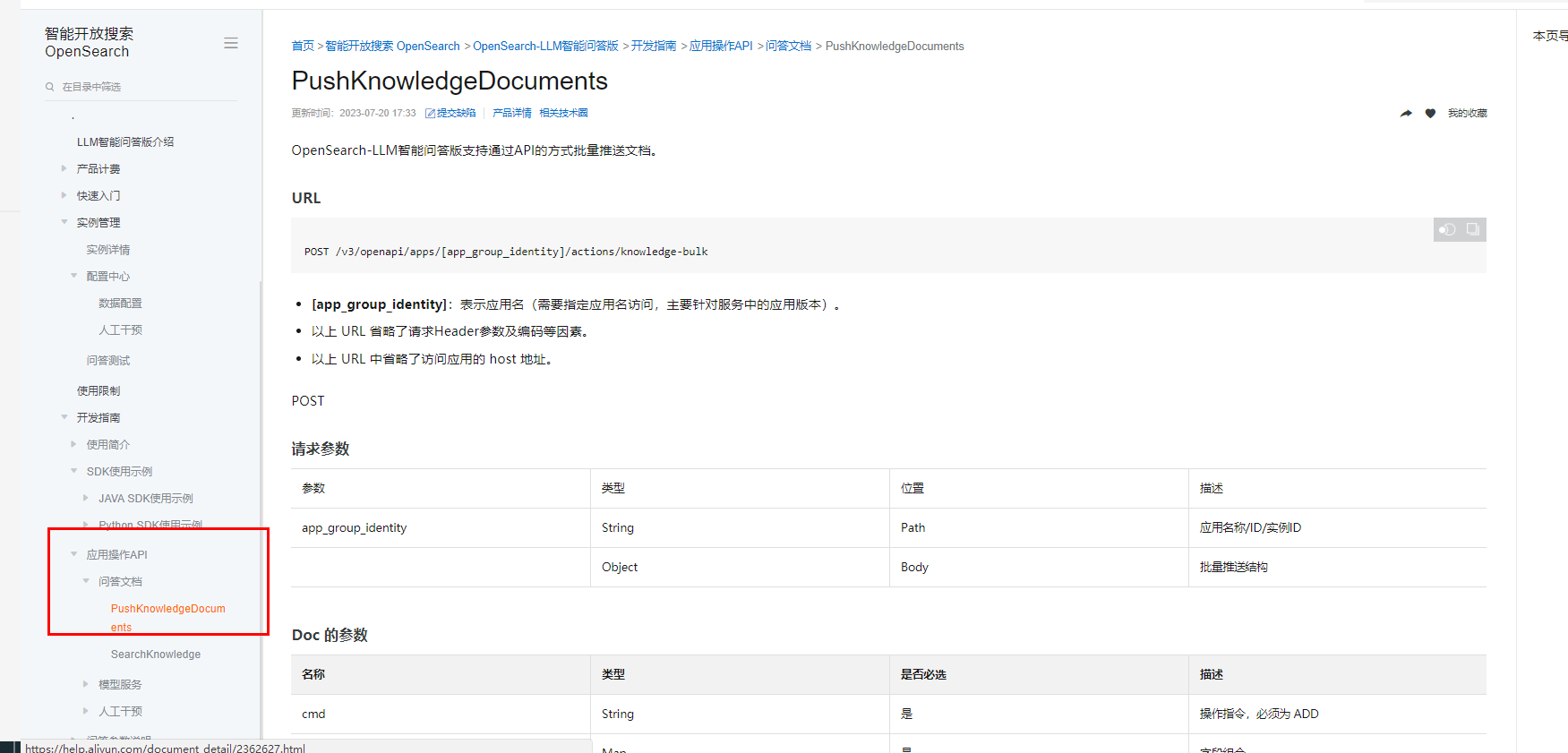1568x753 pixels.
Task: Open 应用操作API breadcrumb link
Action: (x=721, y=46)
